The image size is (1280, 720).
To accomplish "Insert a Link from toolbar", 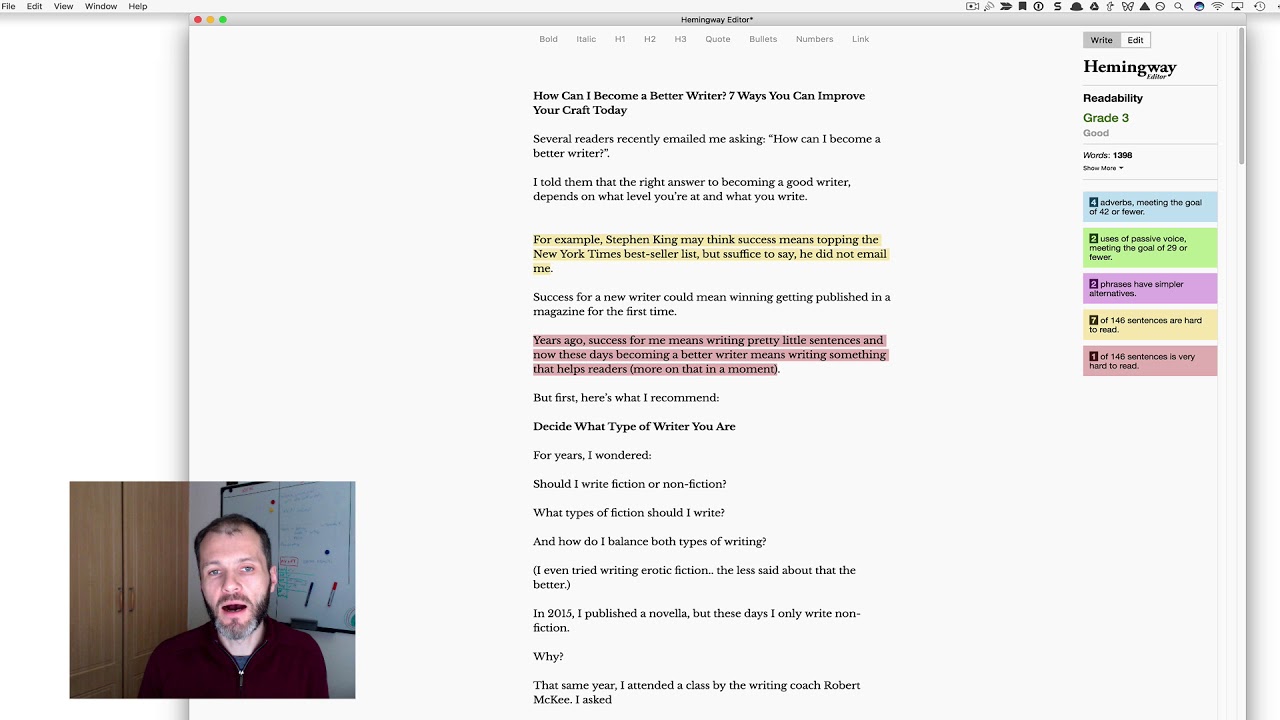I will [860, 39].
